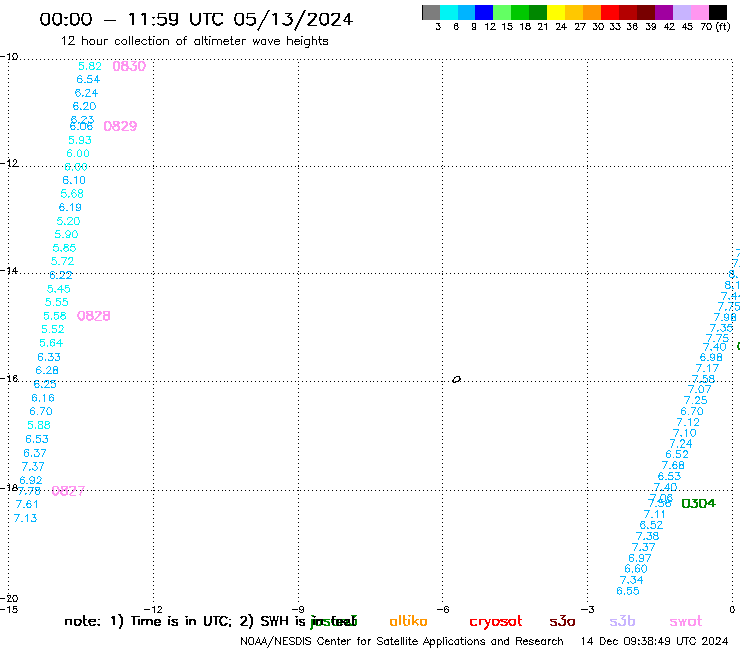This screenshot has height=650, width=740.
Task: Click the 5.72 wave height value
Action: (62, 261)
